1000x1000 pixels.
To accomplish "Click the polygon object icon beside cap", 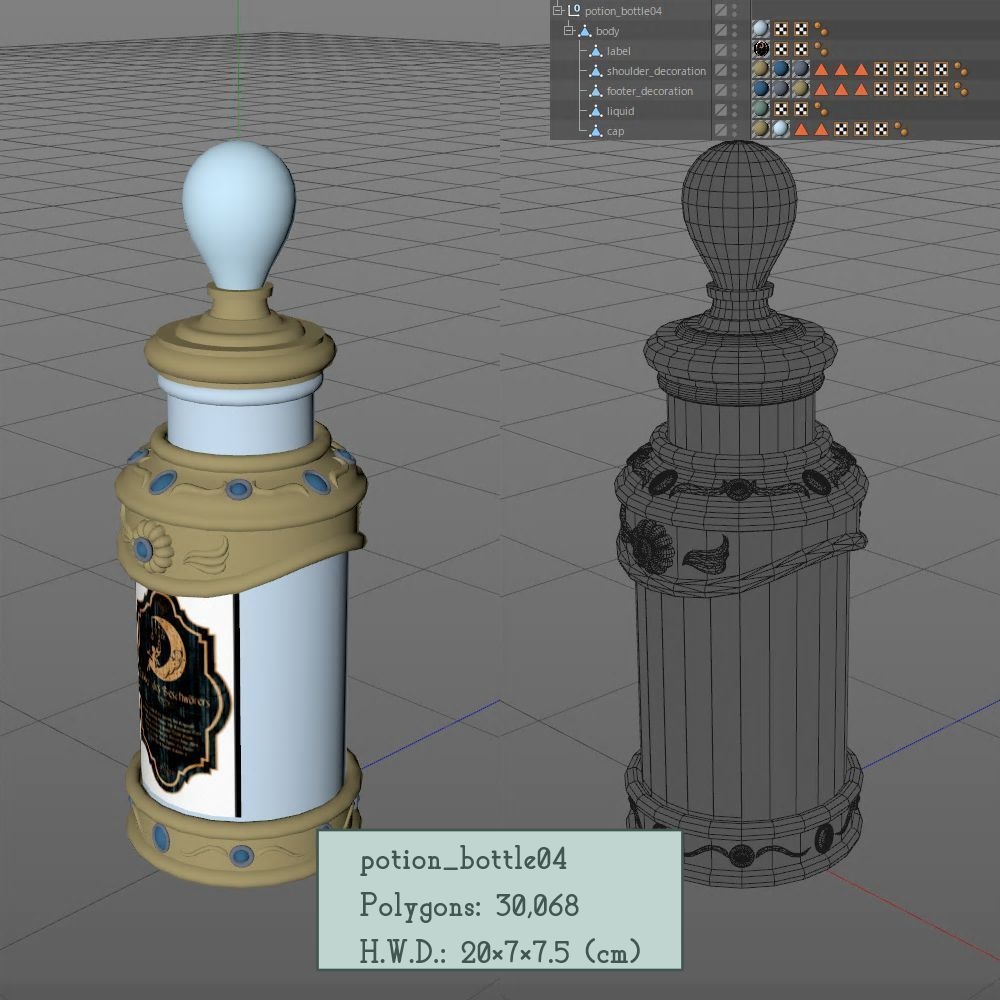I will (596, 131).
